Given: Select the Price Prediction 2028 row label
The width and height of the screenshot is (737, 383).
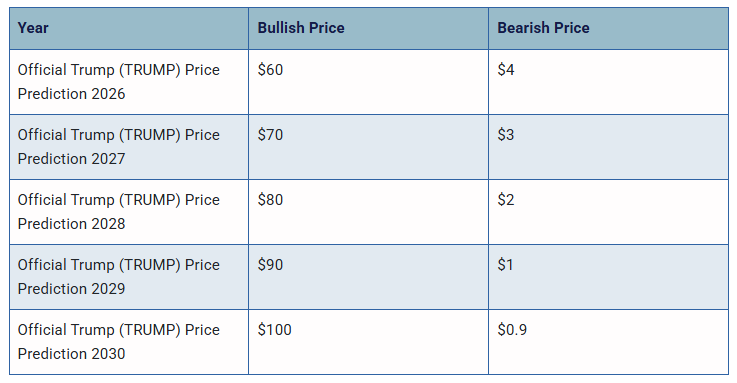Looking at the screenshot, I should click(x=118, y=211).
